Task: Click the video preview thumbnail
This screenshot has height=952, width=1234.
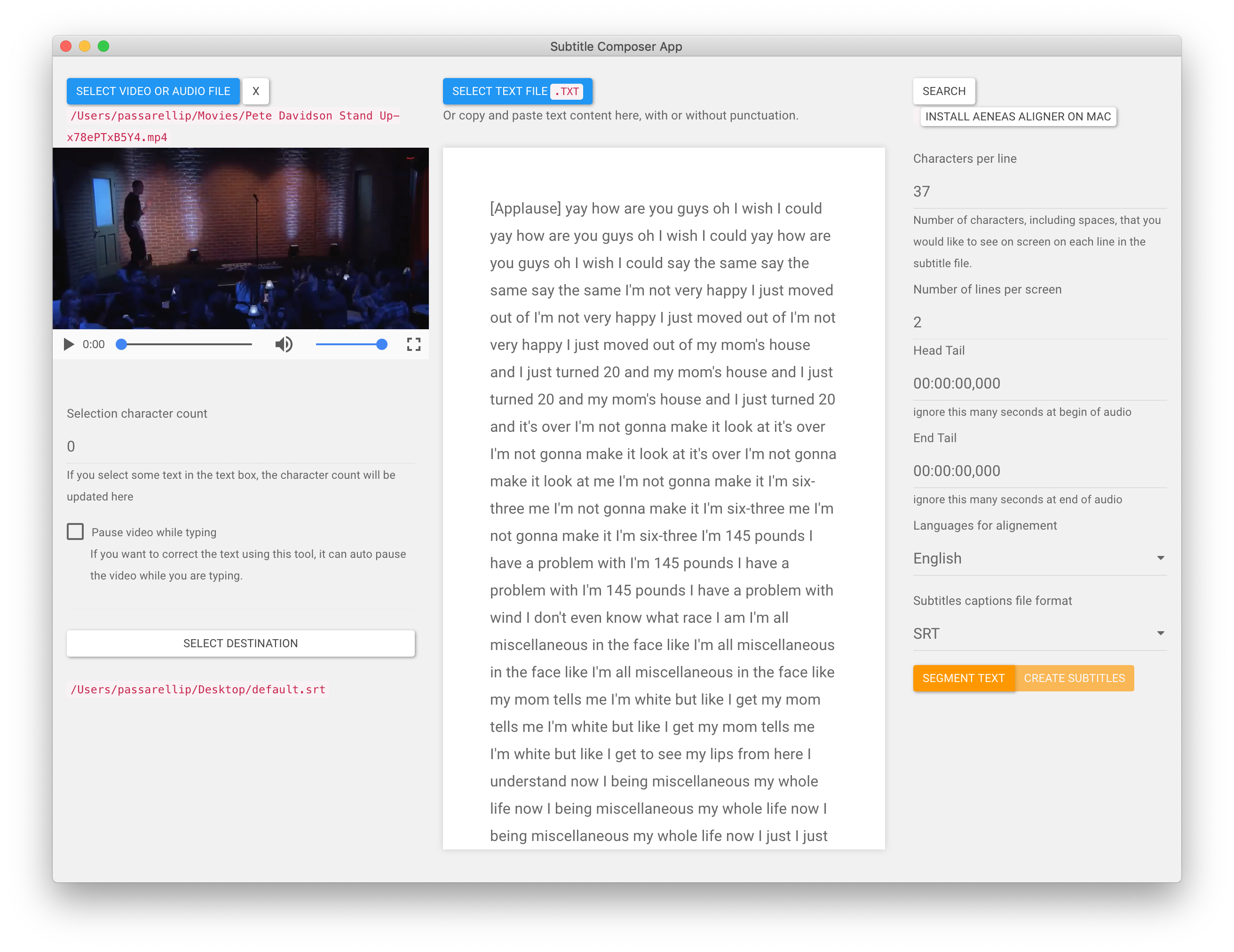Action: point(241,238)
